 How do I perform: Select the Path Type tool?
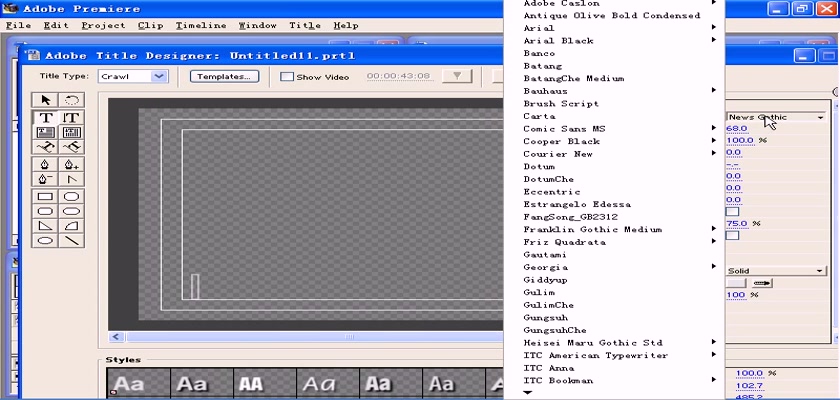[46, 147]
